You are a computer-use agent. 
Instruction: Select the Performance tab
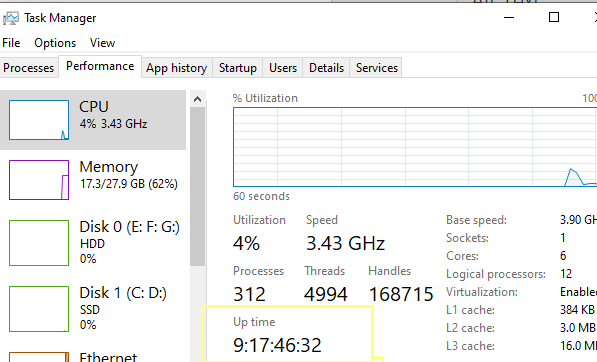100,67
